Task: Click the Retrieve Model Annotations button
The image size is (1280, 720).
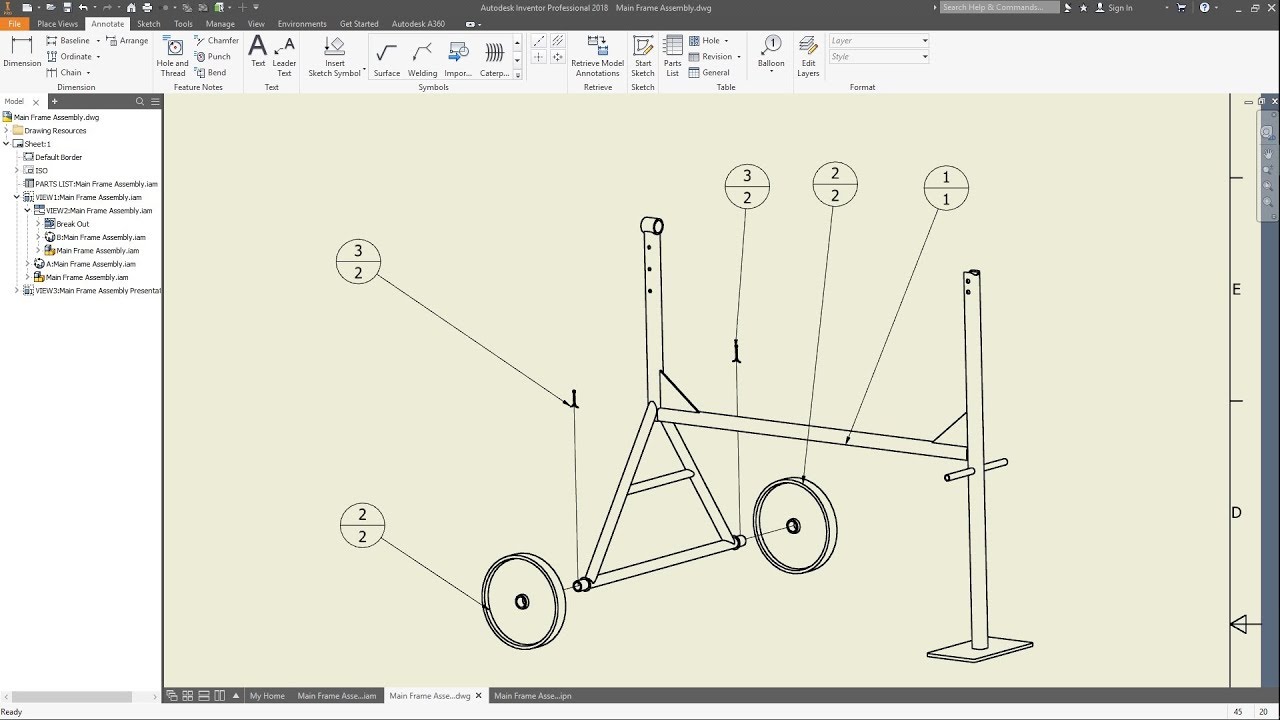Action: [597, 55]
